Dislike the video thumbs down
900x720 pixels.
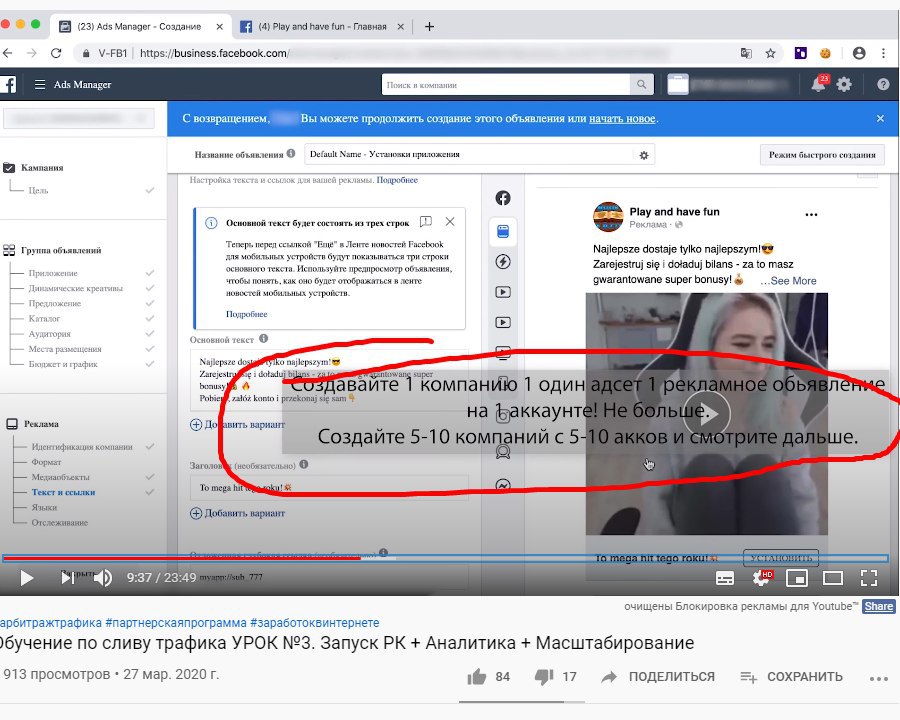[544, 677]
